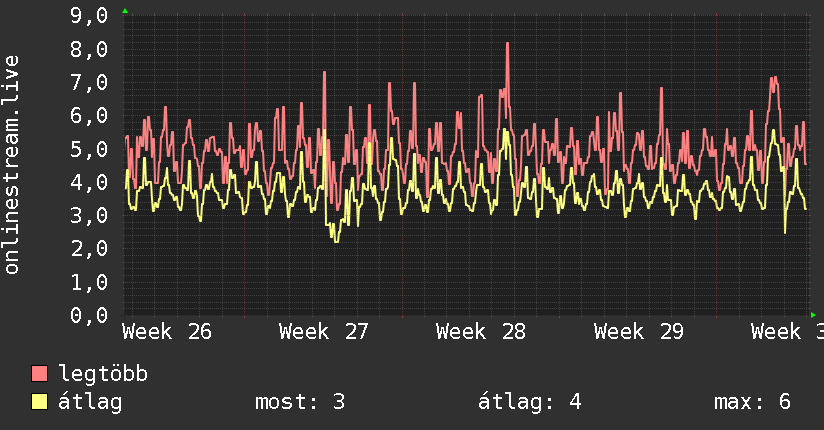Click the Week 28 axis label
This screenshot has height=430, width=824.
[x=481, y=332]
